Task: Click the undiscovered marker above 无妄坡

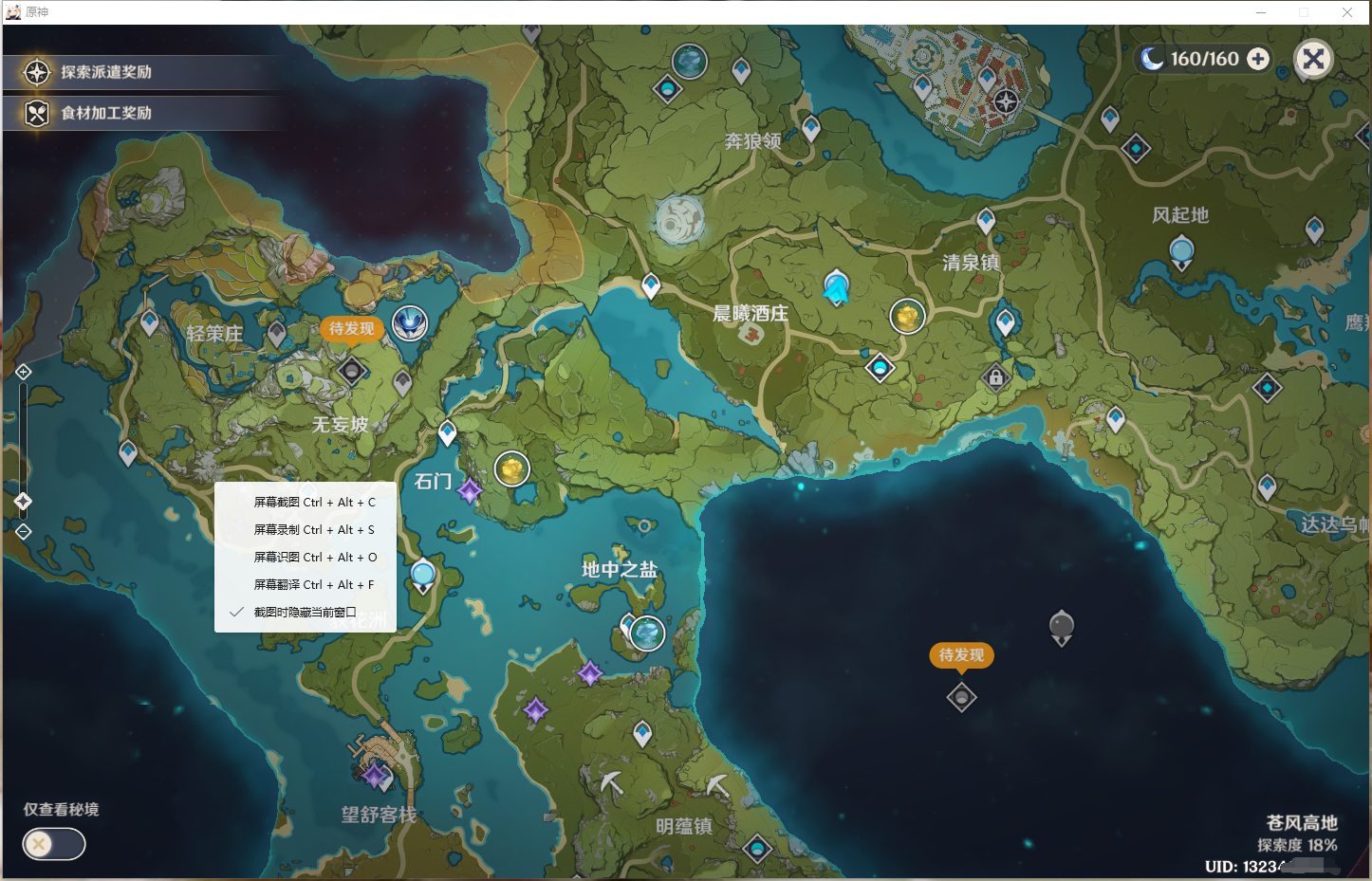Action: coord(352,371)
